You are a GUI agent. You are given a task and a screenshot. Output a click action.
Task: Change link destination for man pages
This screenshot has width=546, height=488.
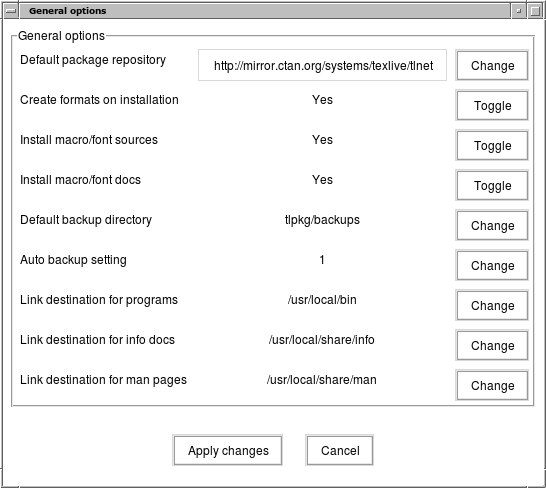coord(492,386)
